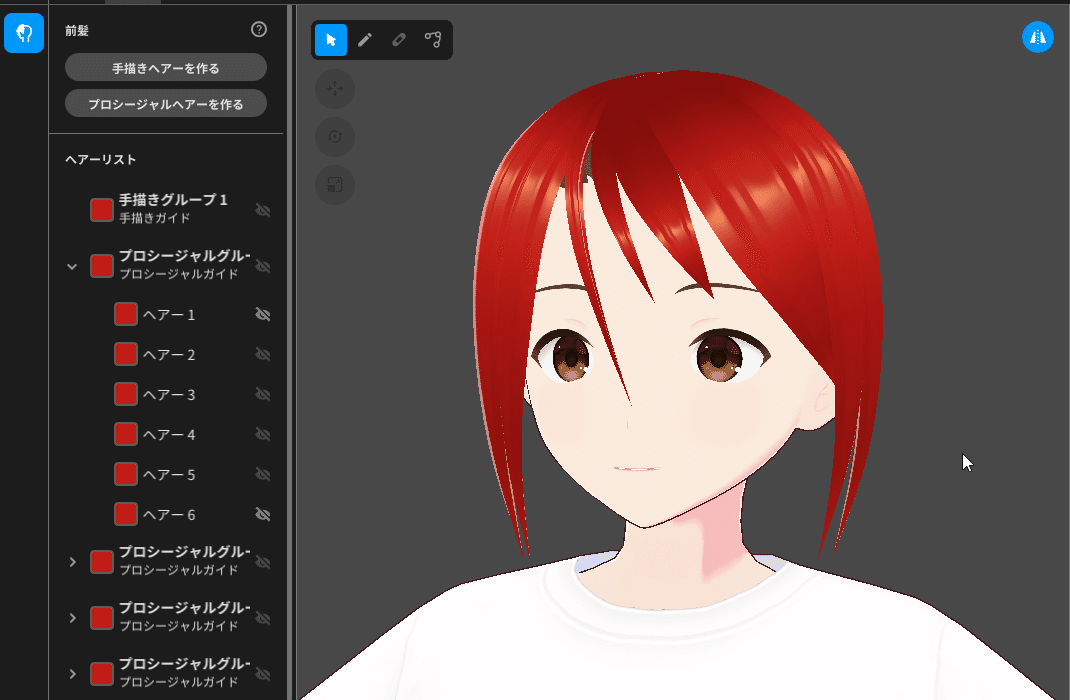Click the Move transform icon
This screenshot has height=700, width=1070.
pyautogui.click(x=334, y=89)
